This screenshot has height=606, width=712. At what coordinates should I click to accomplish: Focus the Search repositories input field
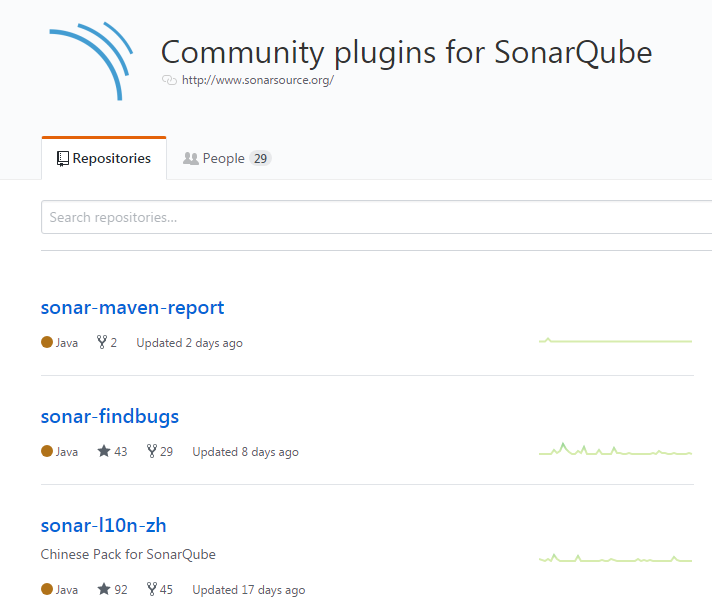(x=376, y=217)
